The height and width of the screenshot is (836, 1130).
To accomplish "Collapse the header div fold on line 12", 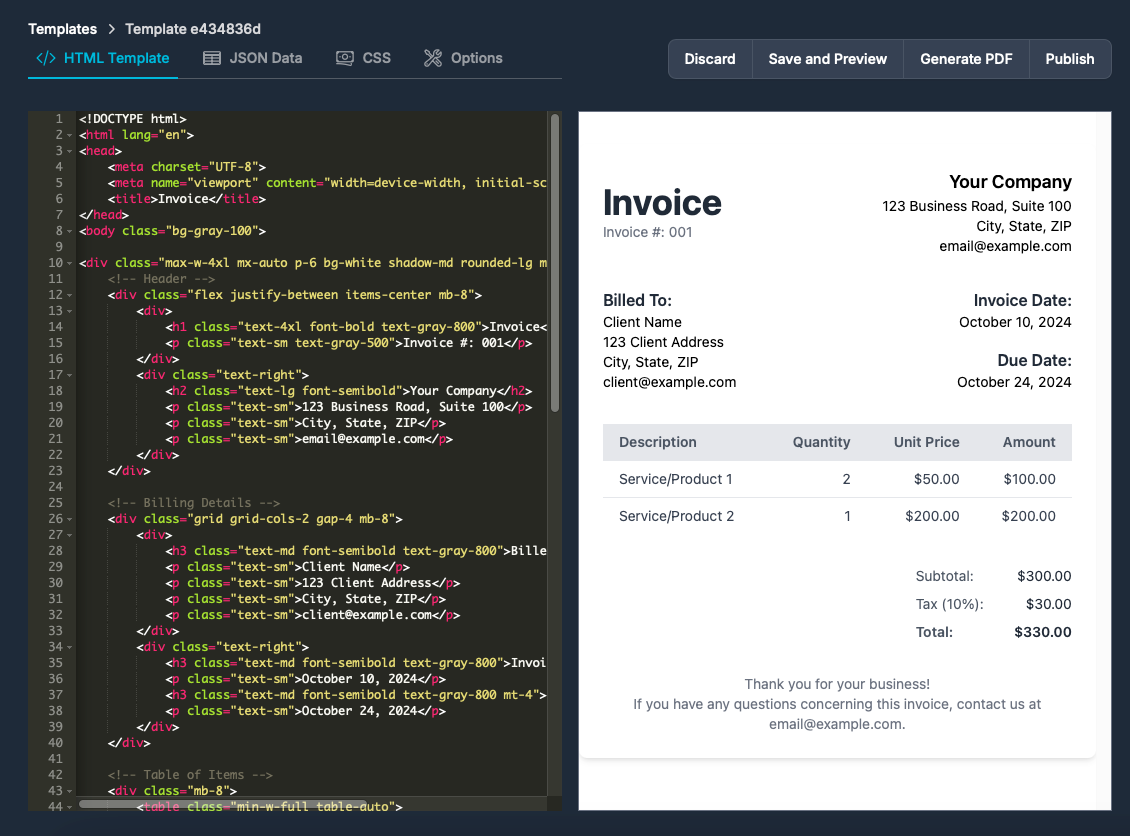I will coord(69,295).
